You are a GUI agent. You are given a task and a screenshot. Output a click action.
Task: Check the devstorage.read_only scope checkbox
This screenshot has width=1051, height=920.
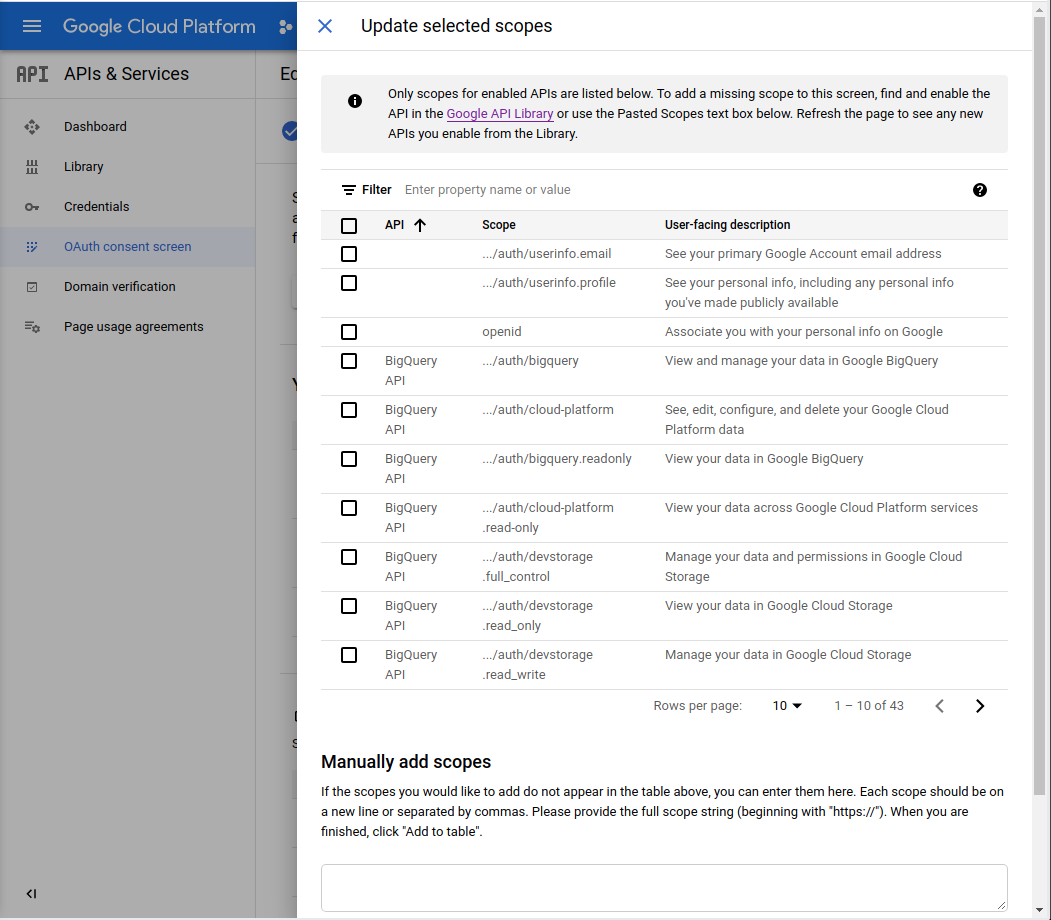(349, 606)
